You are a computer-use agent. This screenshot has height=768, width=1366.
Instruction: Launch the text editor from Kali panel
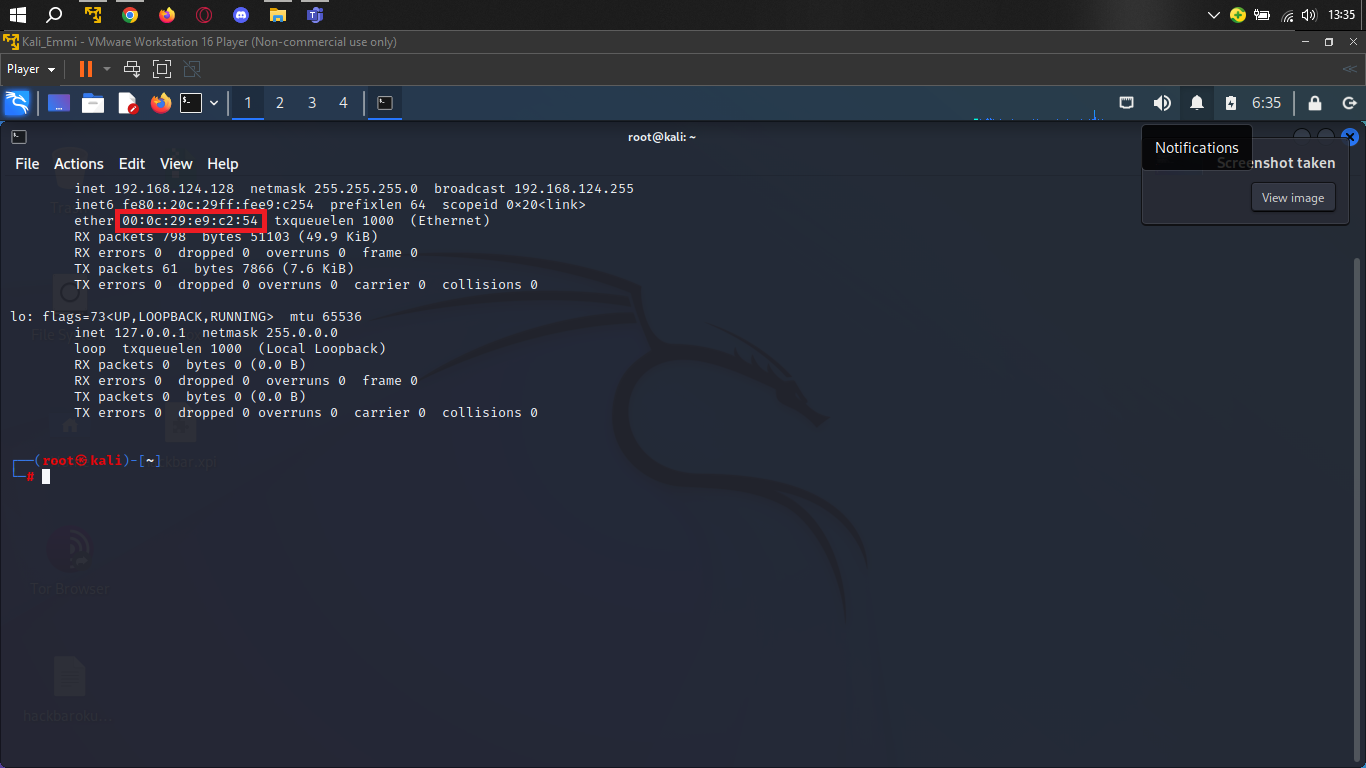pyautogui.click(x=127, y=103)
